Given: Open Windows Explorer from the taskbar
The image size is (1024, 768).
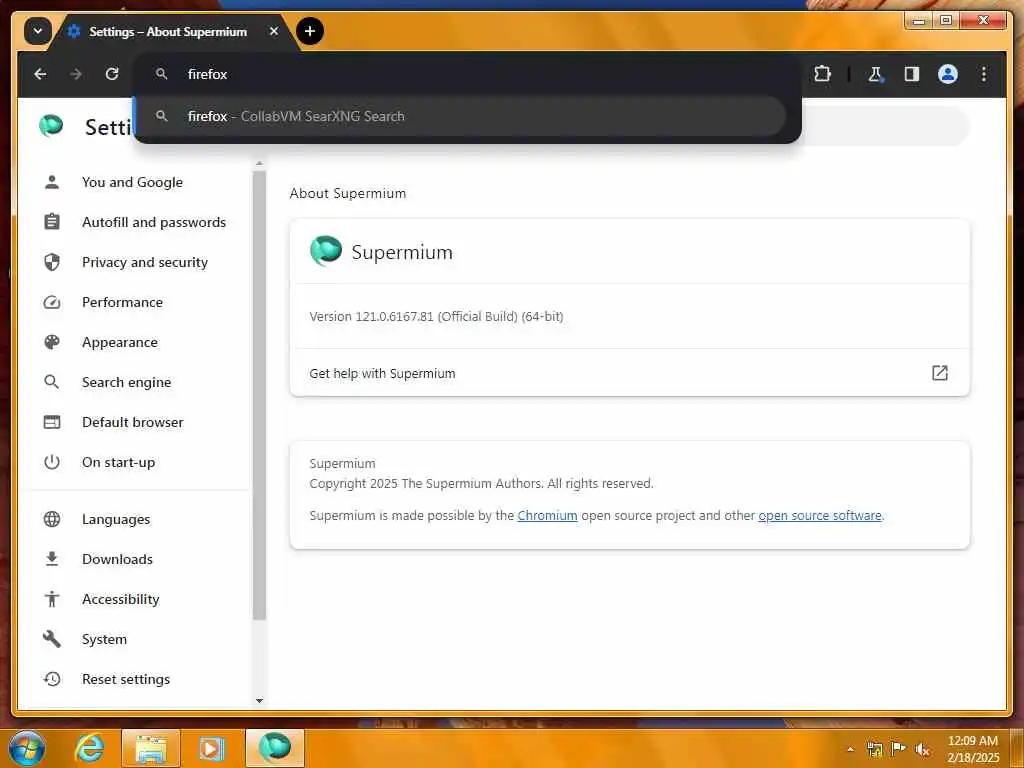Looking at the screenshot, I should coord(151,748).
